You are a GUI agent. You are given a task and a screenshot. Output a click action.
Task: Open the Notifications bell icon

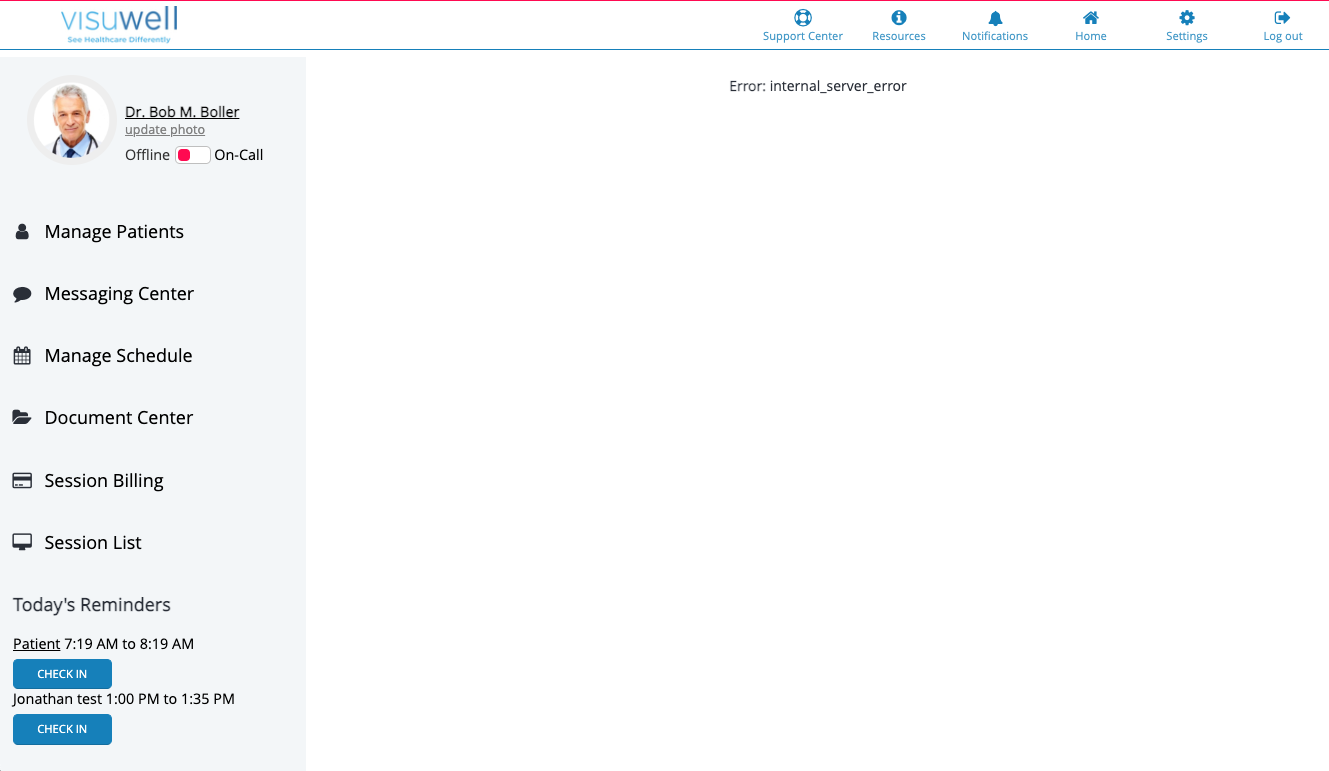[994, 16]
